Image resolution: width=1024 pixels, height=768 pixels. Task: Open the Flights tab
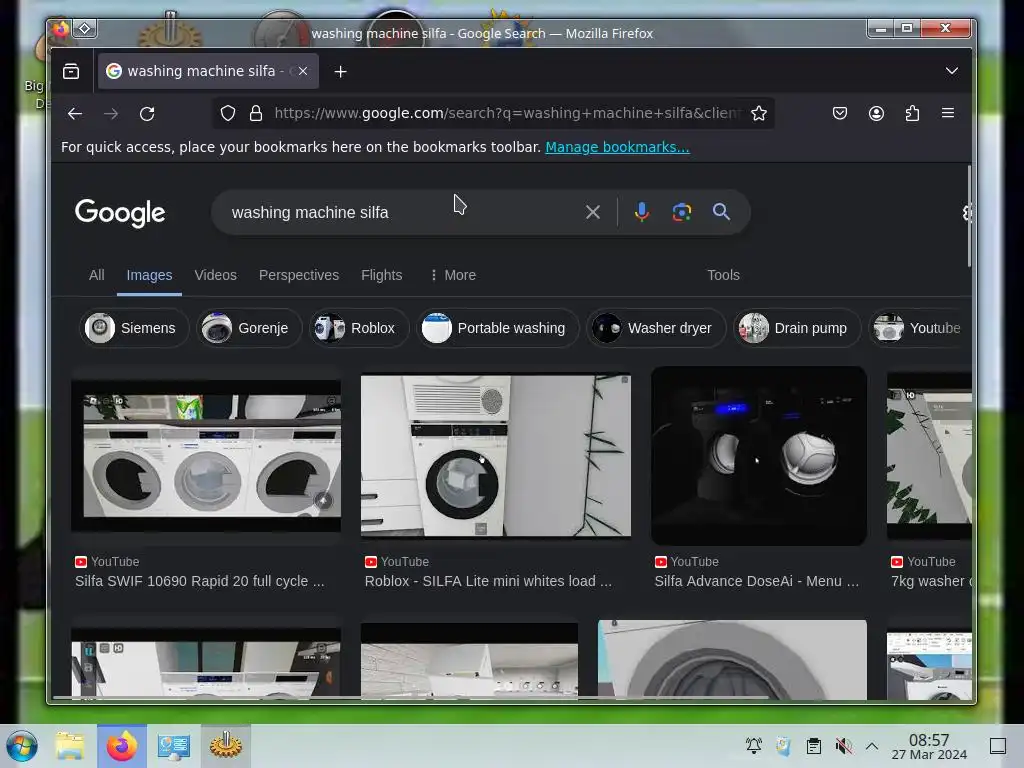point(381,275)
